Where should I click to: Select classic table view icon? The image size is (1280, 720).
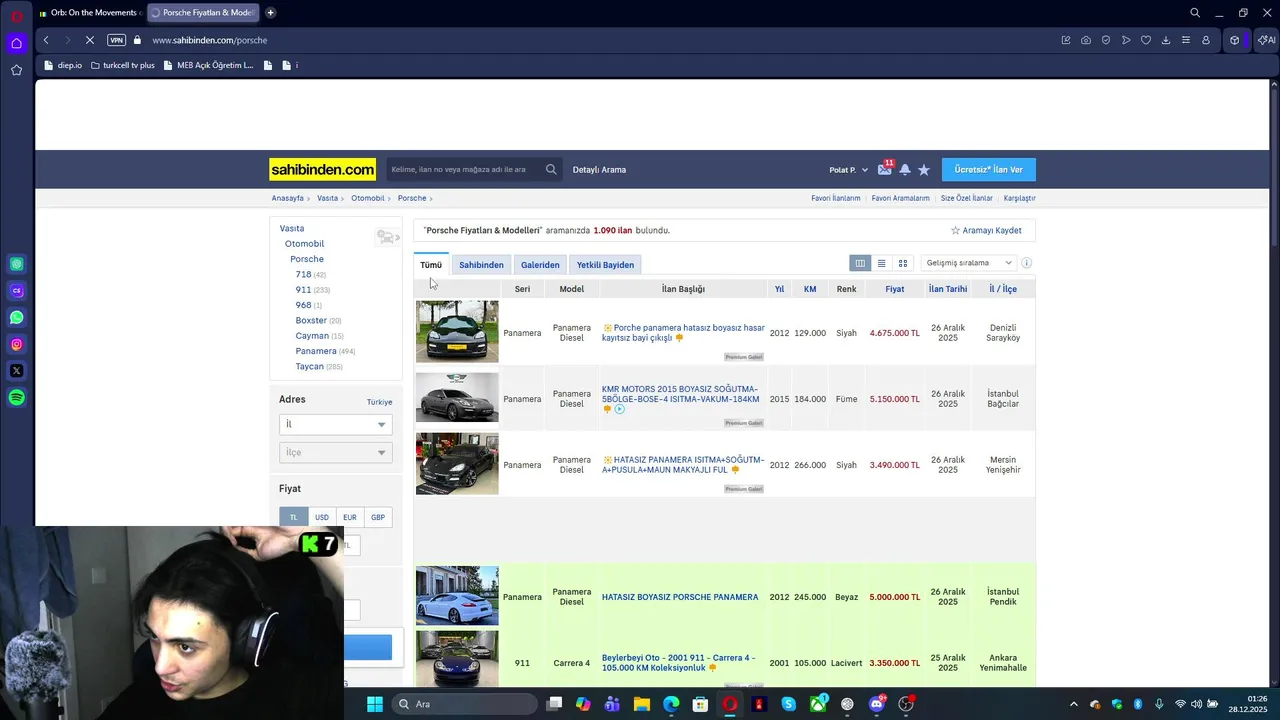[x=860, y=263]
